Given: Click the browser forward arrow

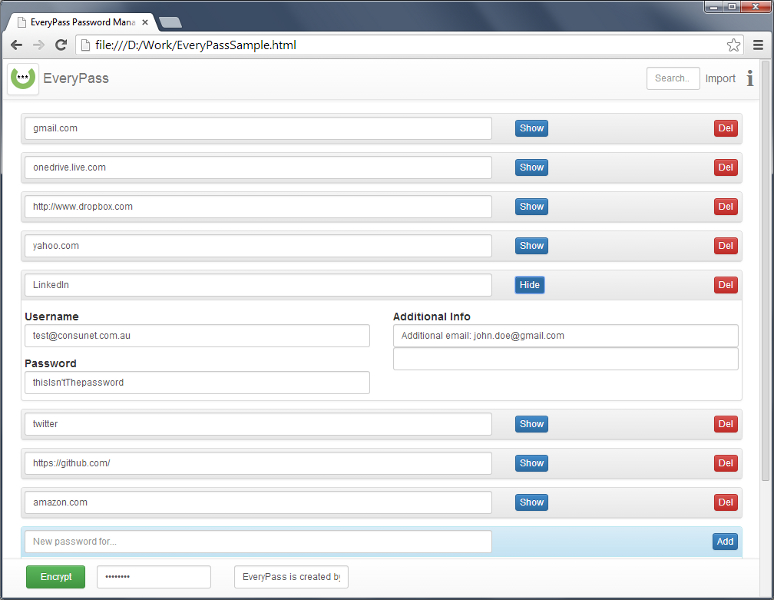Looking at the screenshot, I should pyautogui.click(x=39, y=45).
